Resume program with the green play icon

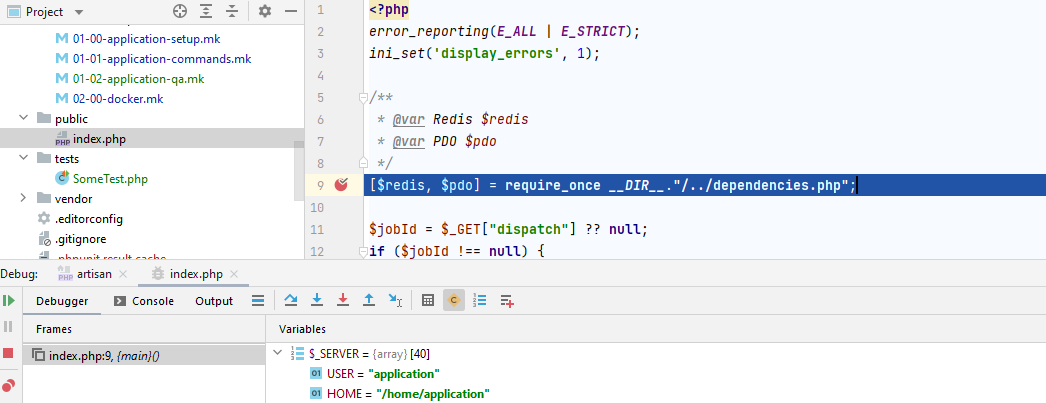pyautogui.click(x=9, y=300)
